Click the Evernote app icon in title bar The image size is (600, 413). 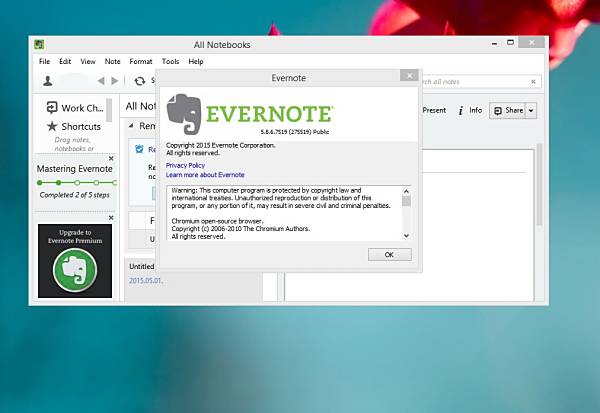39,45
